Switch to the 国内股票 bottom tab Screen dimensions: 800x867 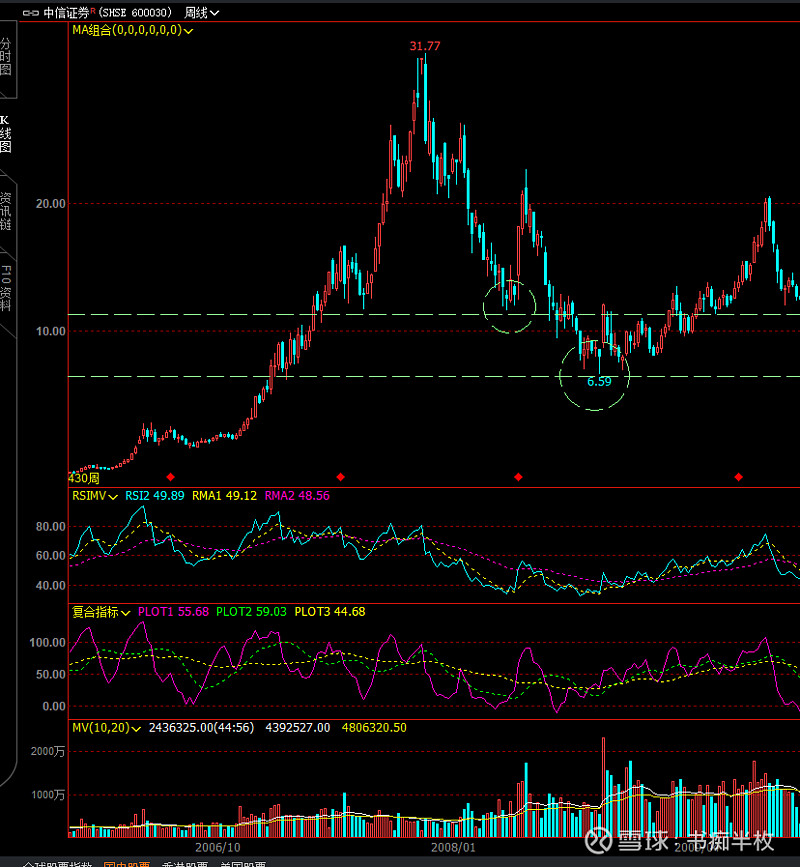coord(127,864)
